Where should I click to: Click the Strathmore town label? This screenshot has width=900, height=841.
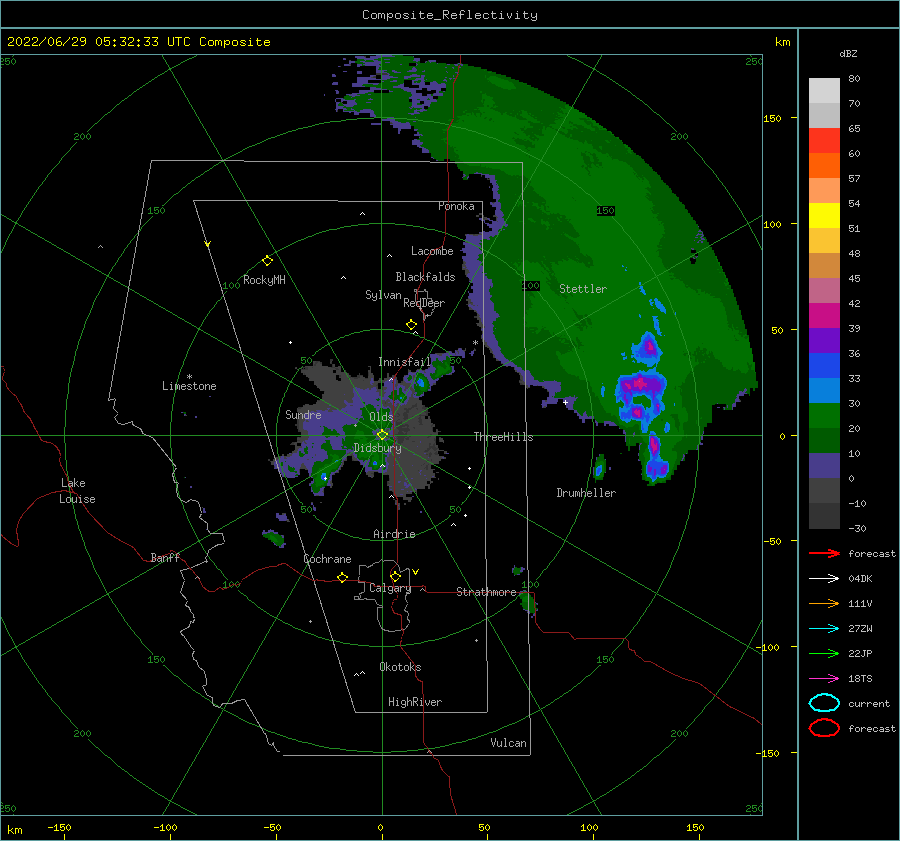(486, 592)
